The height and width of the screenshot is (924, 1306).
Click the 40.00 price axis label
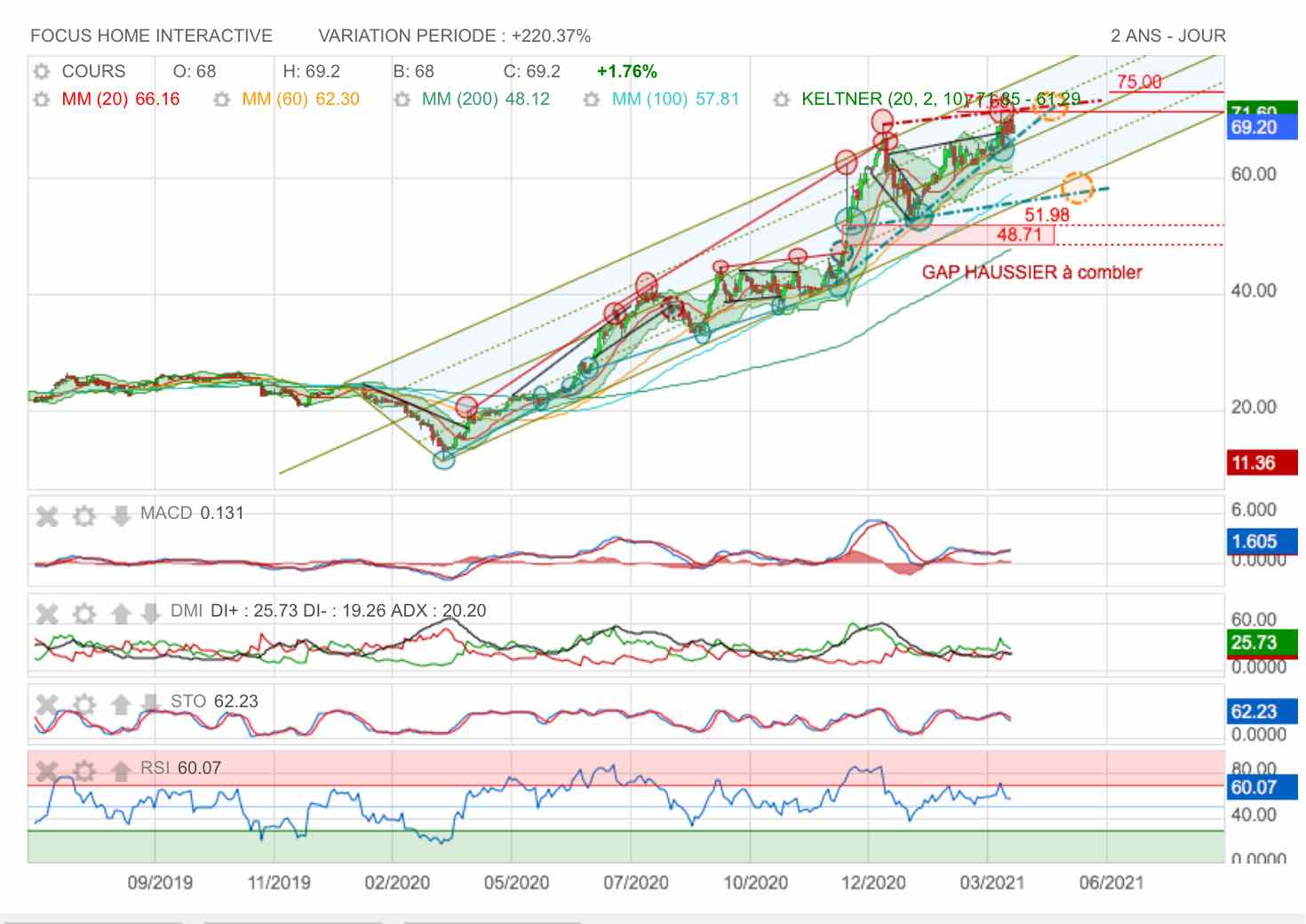click(x=1254, y=291)
